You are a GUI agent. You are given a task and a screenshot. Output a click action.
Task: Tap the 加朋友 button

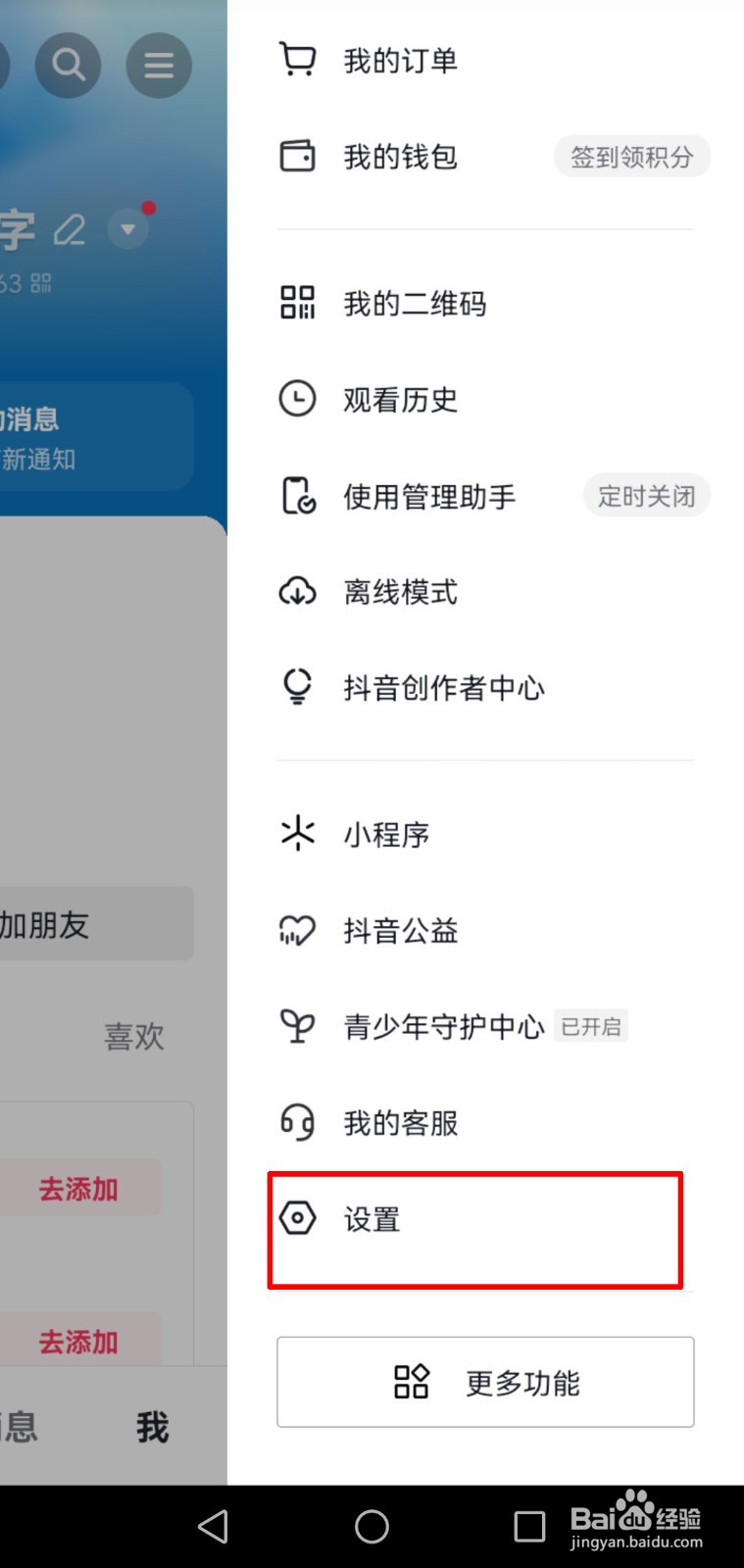[95, 924]
